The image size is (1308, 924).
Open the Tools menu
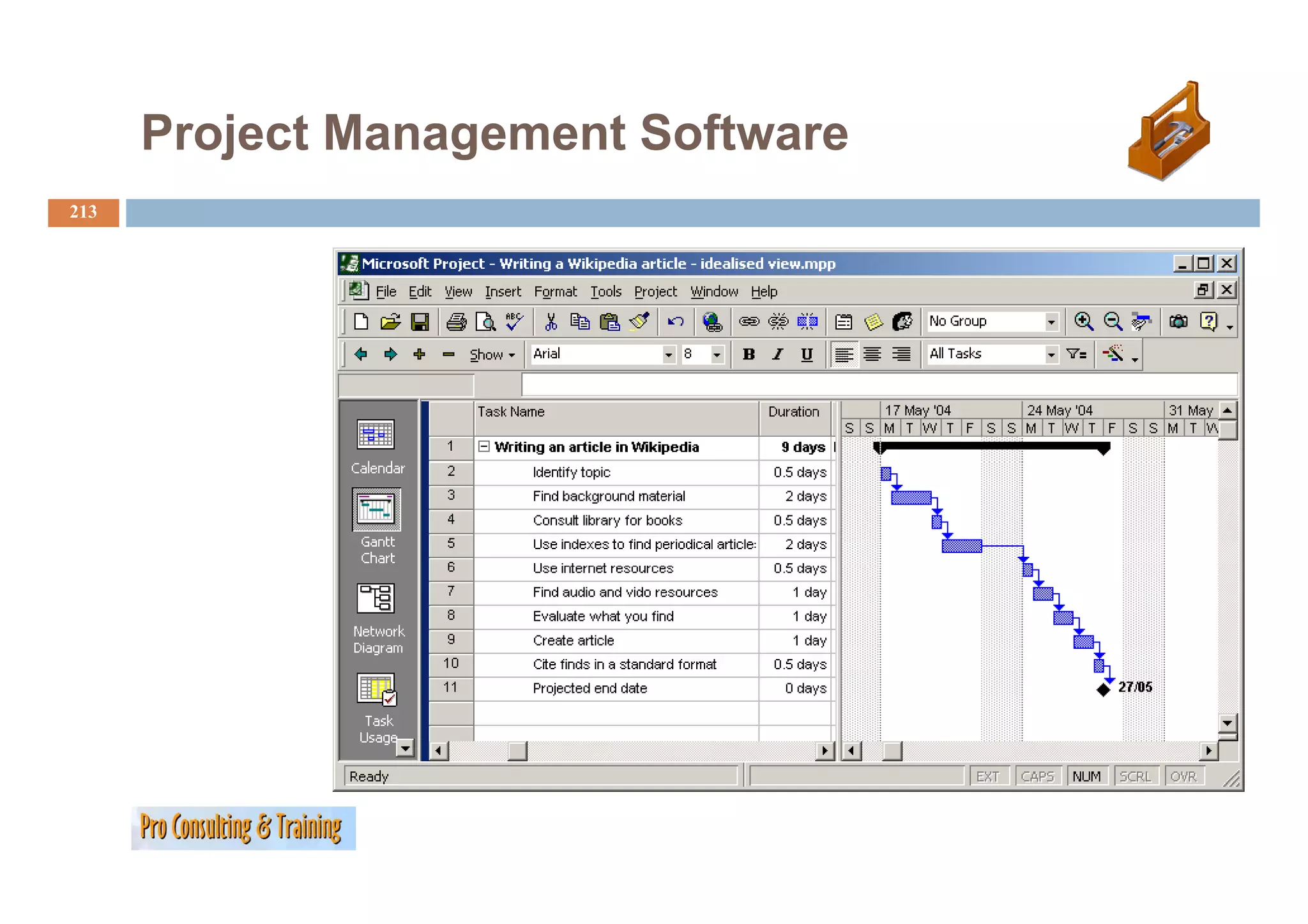[605, 292]
